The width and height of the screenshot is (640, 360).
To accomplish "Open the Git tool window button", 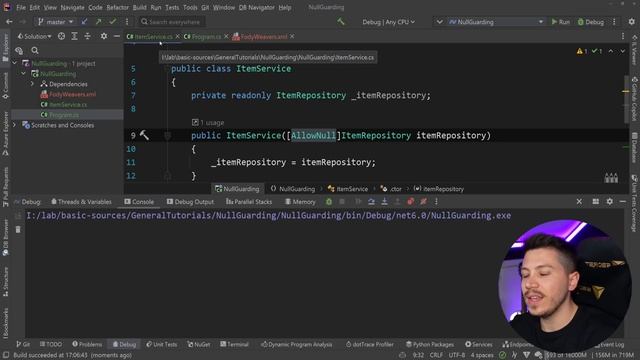I will [23, 344].
